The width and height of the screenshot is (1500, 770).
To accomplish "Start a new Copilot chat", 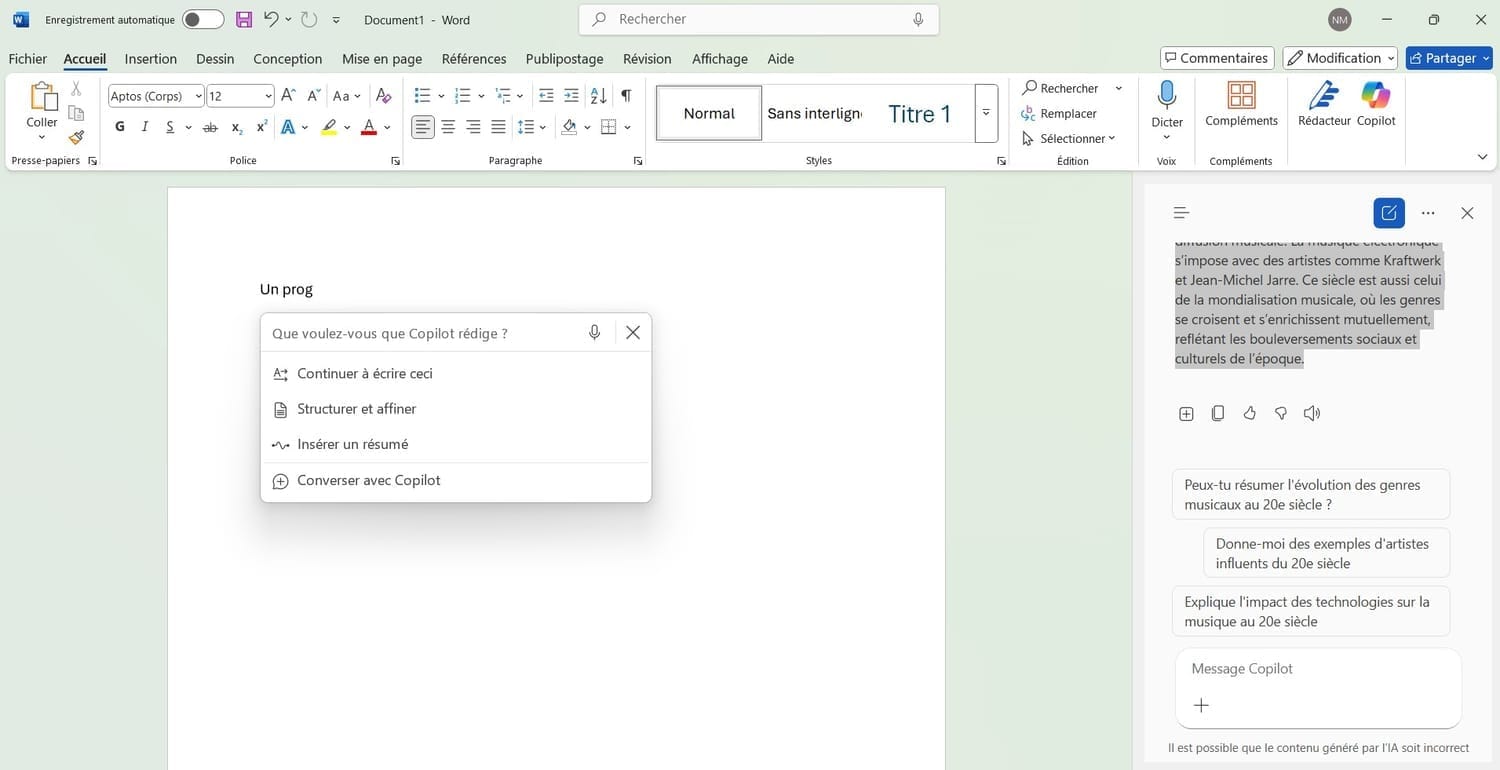I will click(x=1389, y=213).
